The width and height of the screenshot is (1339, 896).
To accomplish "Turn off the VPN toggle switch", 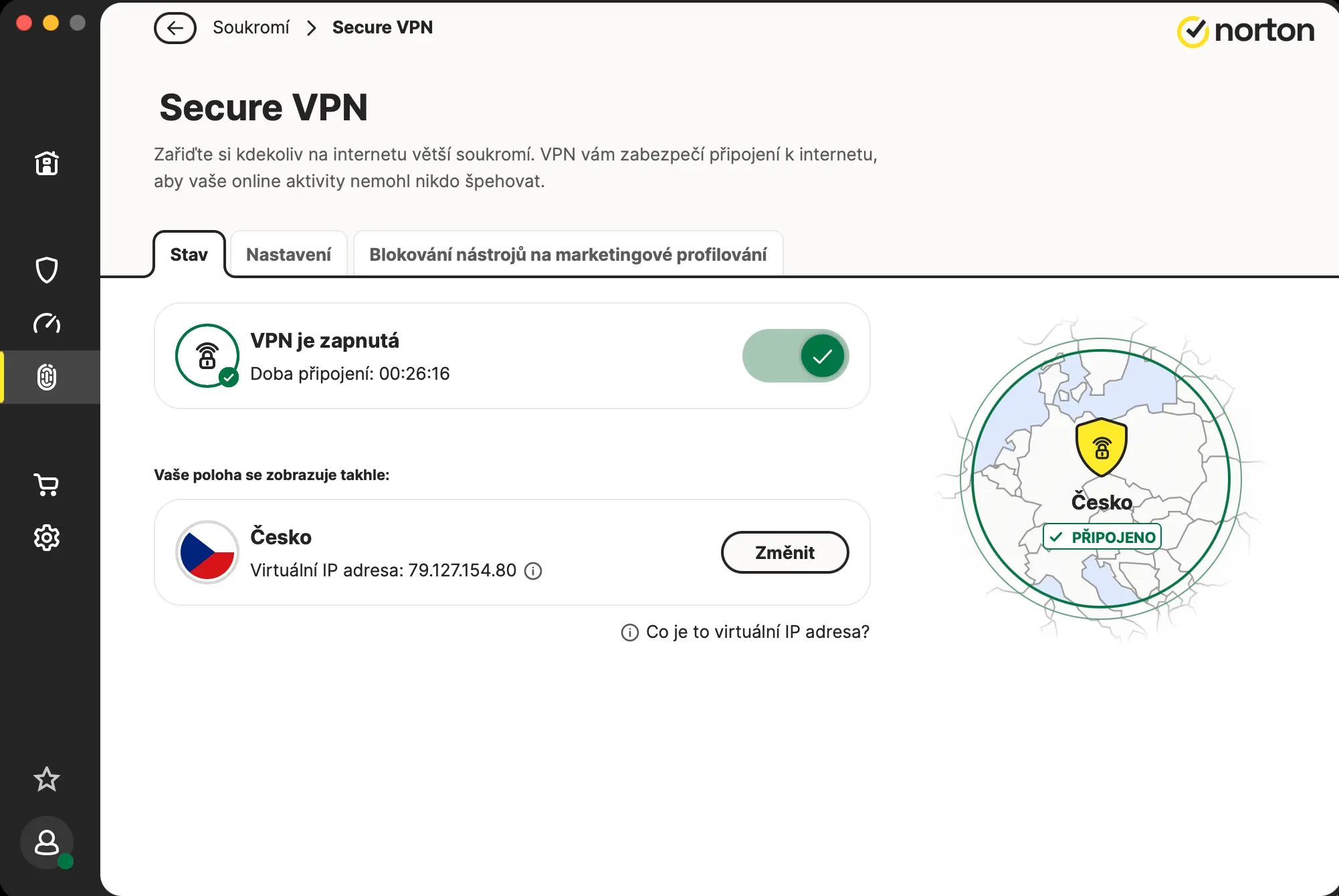I will 795,356.
